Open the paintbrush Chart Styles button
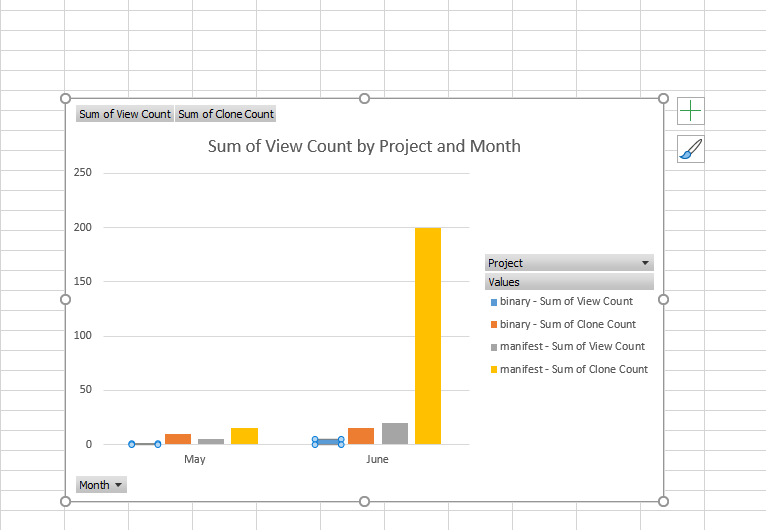 tap(690, 149)
